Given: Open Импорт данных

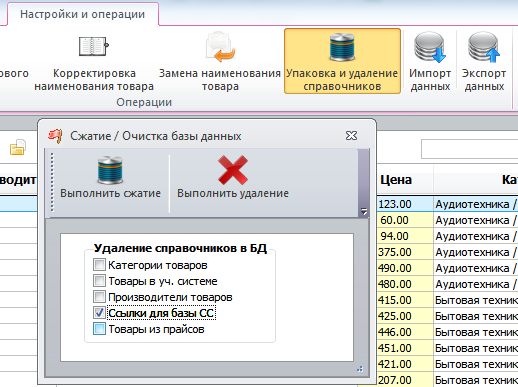Looking at the screenshot, I should [430, 62].
